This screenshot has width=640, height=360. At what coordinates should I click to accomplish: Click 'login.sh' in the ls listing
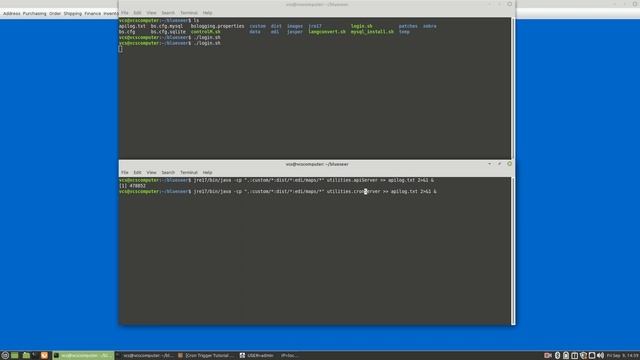pos(362,26)
